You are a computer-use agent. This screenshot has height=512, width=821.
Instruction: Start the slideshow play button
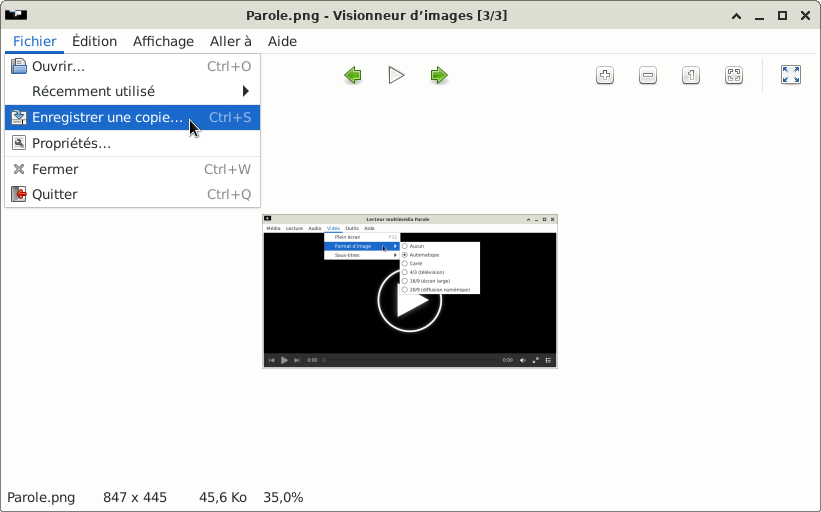click(396, 75)
